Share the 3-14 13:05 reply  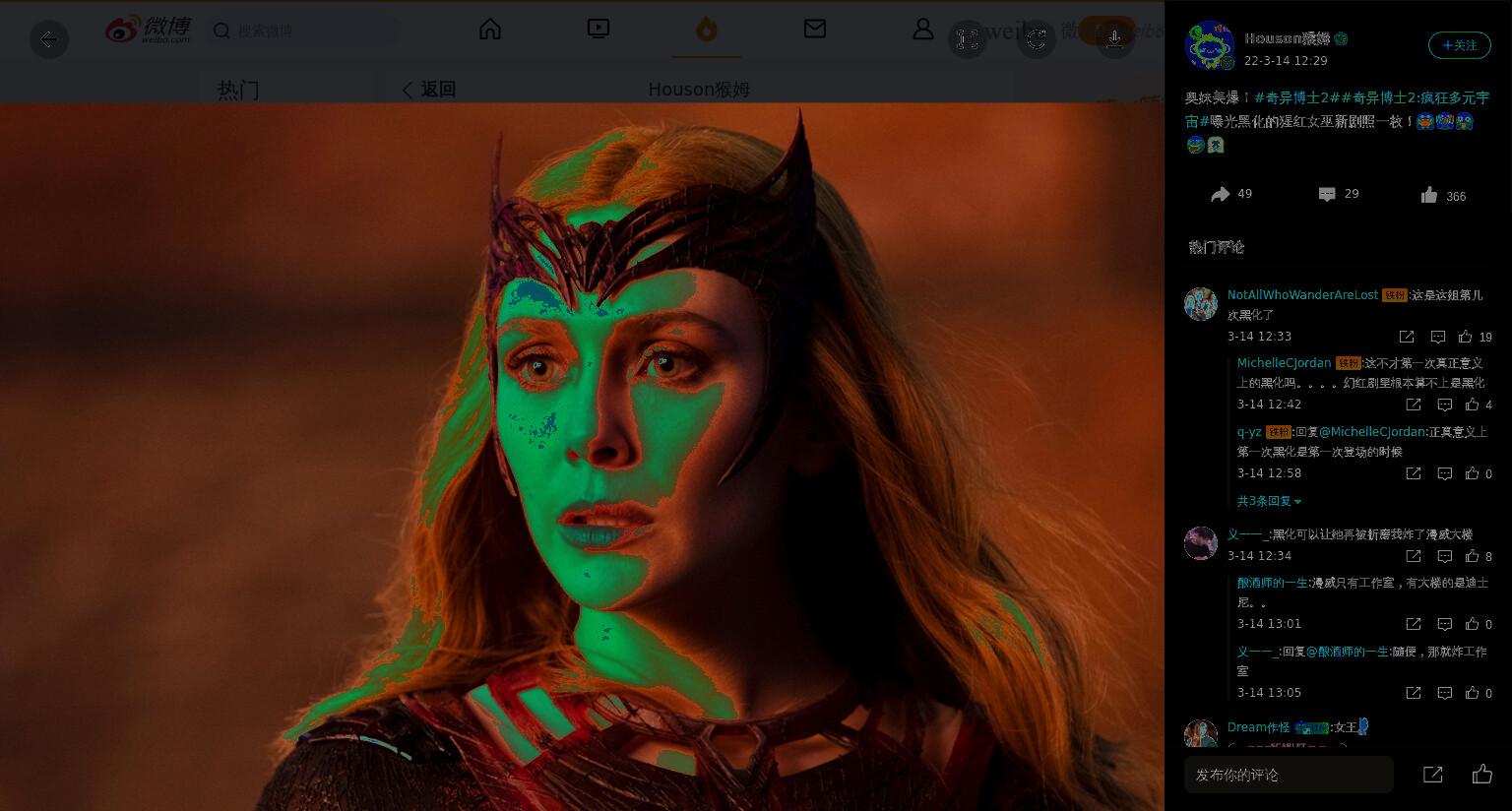point(1414,693)
